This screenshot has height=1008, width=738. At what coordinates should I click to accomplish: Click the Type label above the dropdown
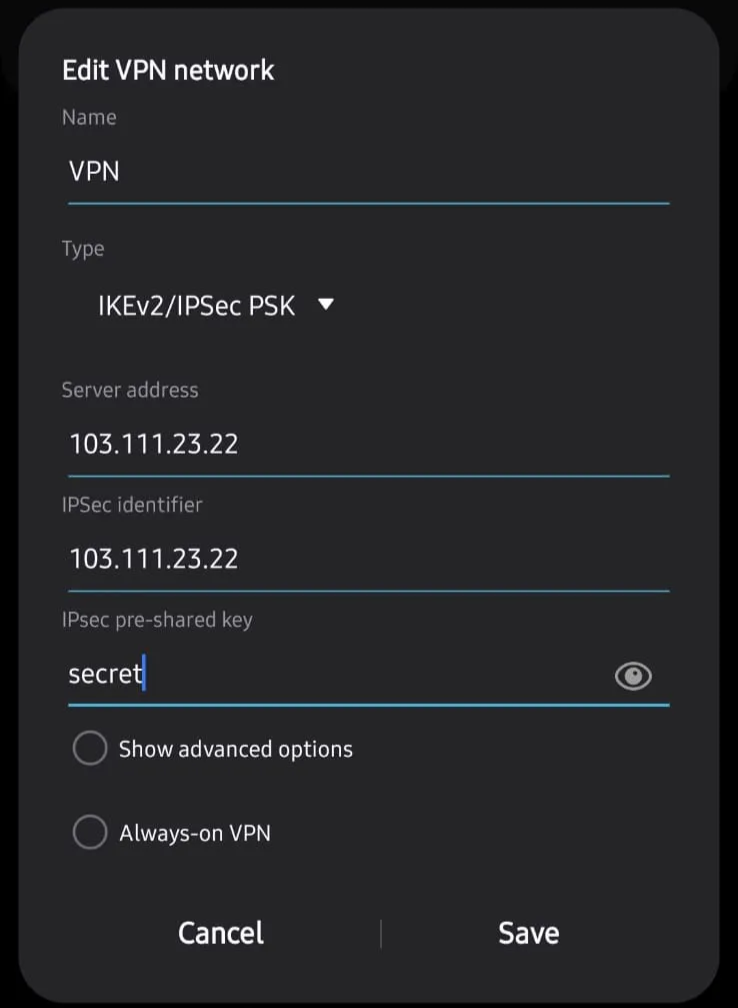click(83, 249)
